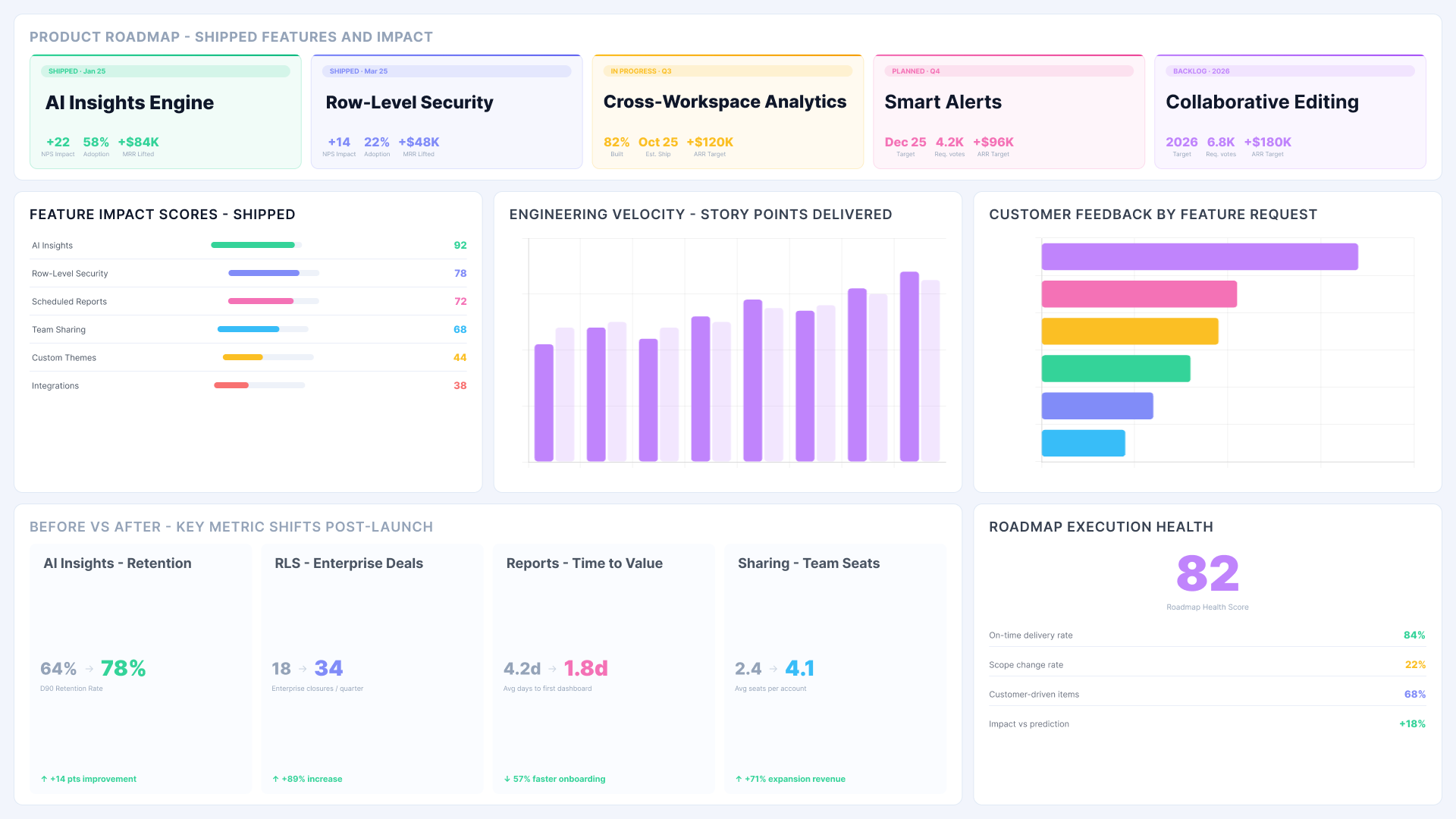Select the 'PLANNED · Q4' status badge
Image resolution: width=1456 pixels, height=819 pixels.
click(1009, 71)
